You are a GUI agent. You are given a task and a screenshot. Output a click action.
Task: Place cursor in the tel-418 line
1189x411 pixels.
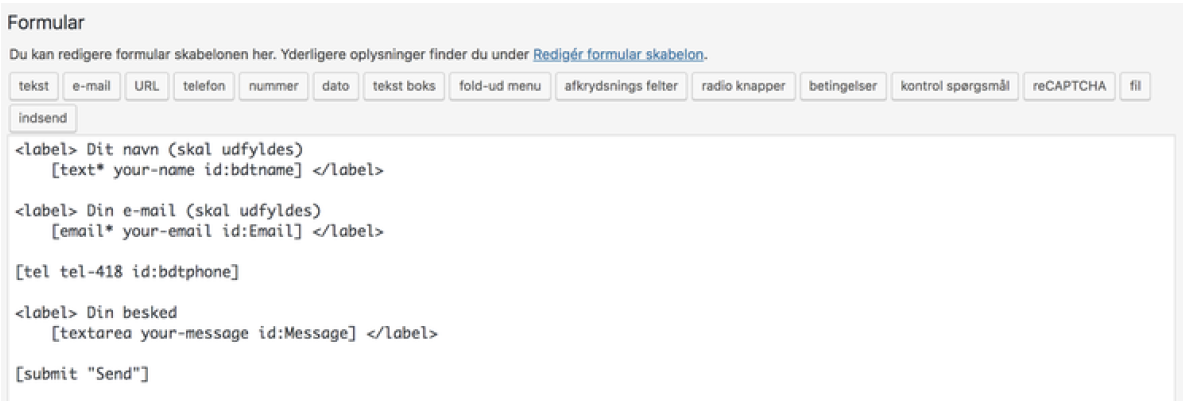coord(127,271)
